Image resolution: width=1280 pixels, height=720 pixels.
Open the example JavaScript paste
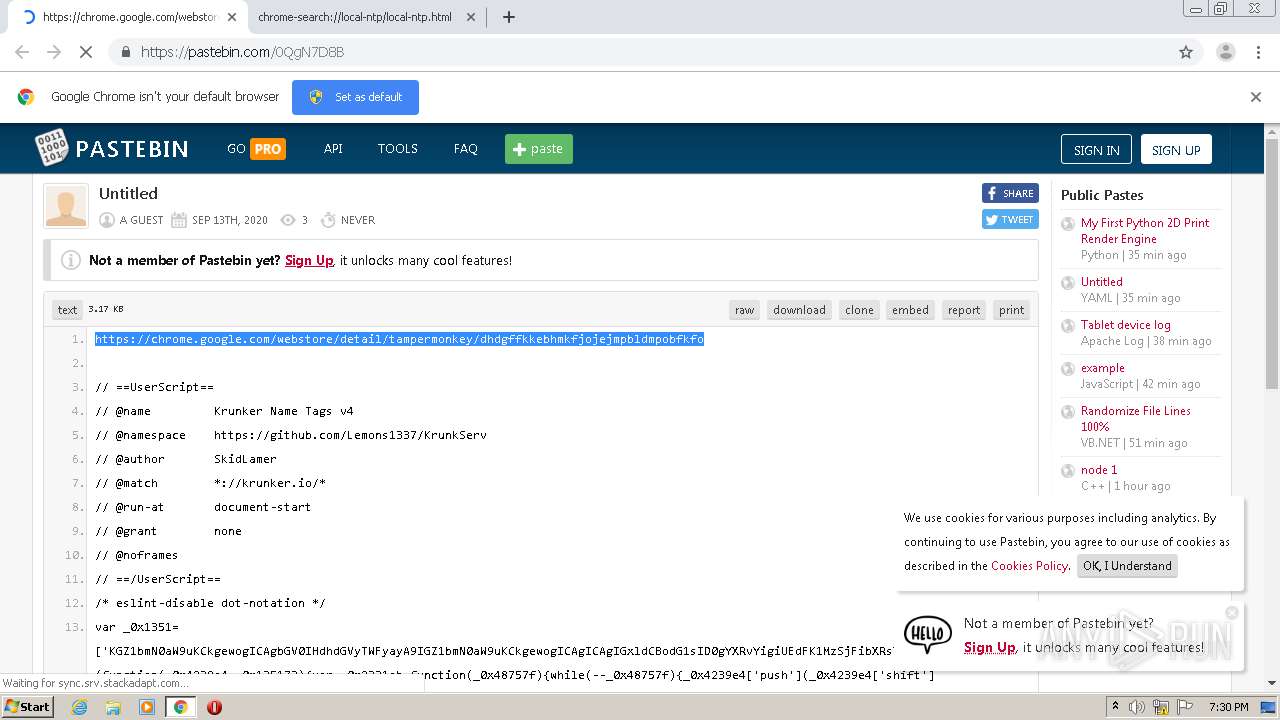pyautogui.click(x=1102, y=368)
